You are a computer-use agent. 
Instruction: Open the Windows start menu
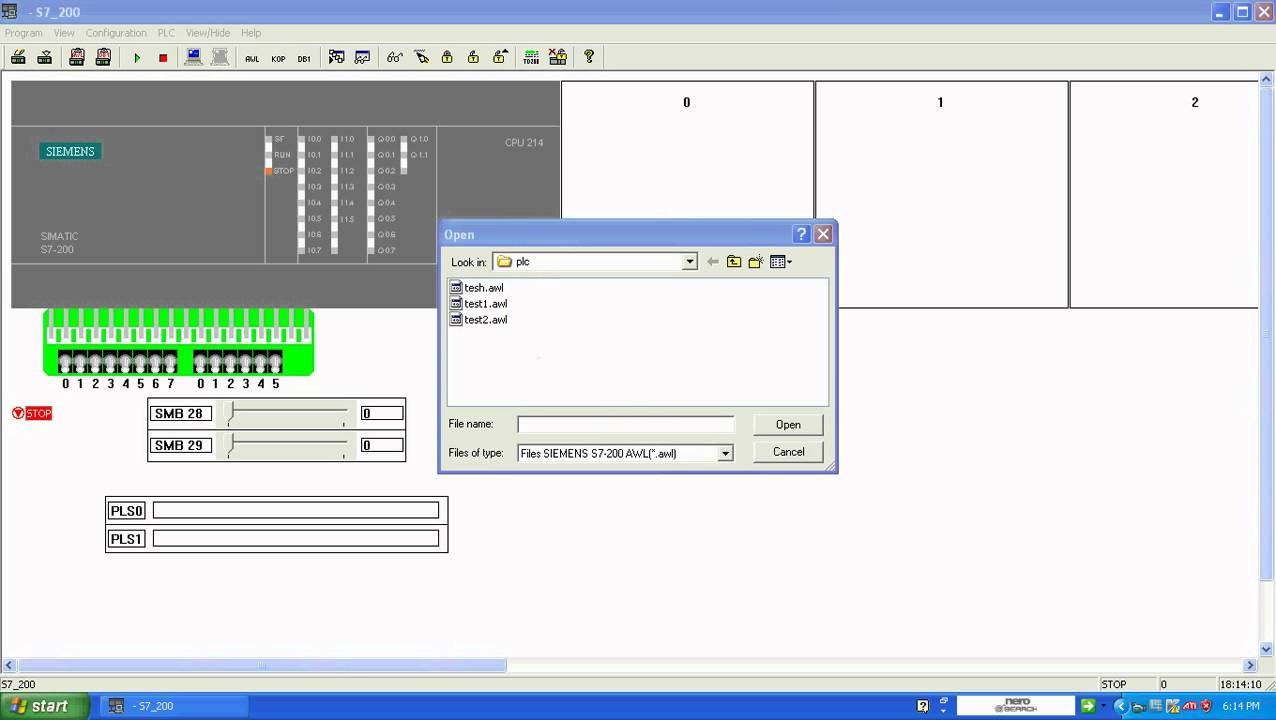pos(44,706)
